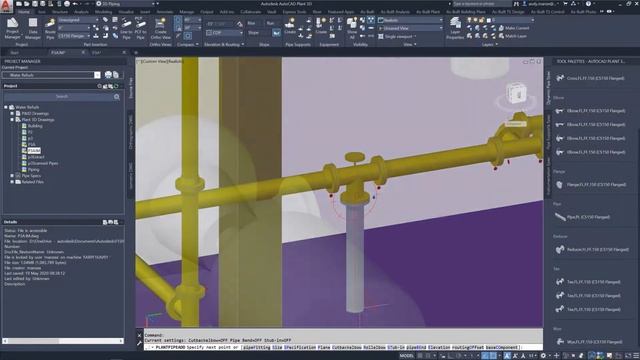Select the Wye FL,FF,150 palette item

point(589,342)
